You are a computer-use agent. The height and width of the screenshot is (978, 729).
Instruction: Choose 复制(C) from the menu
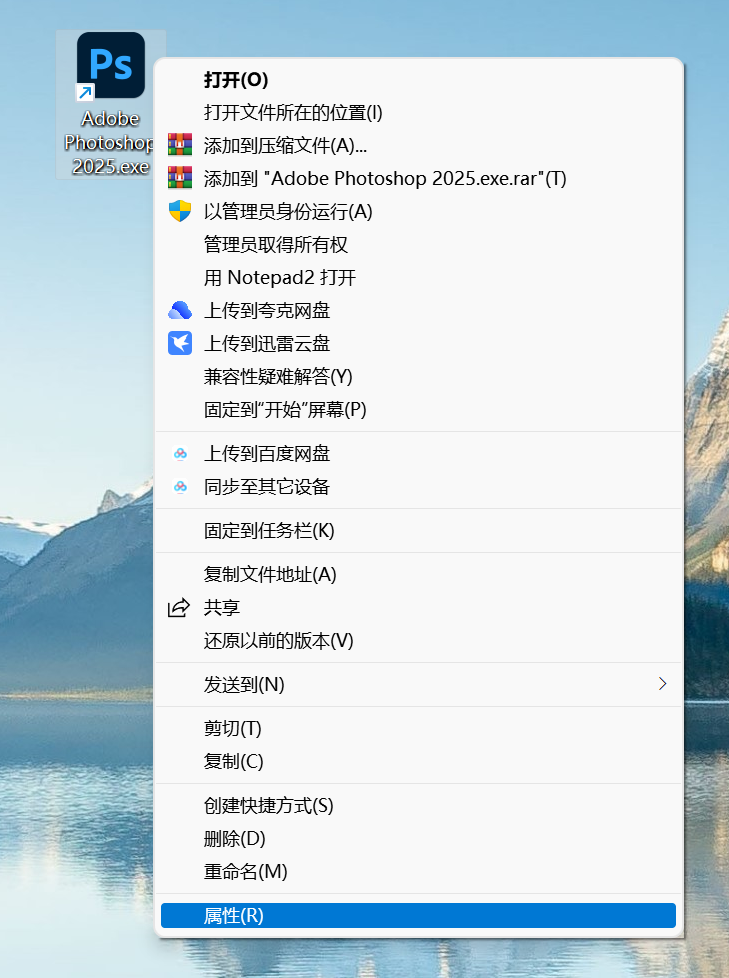pos(418,762)
